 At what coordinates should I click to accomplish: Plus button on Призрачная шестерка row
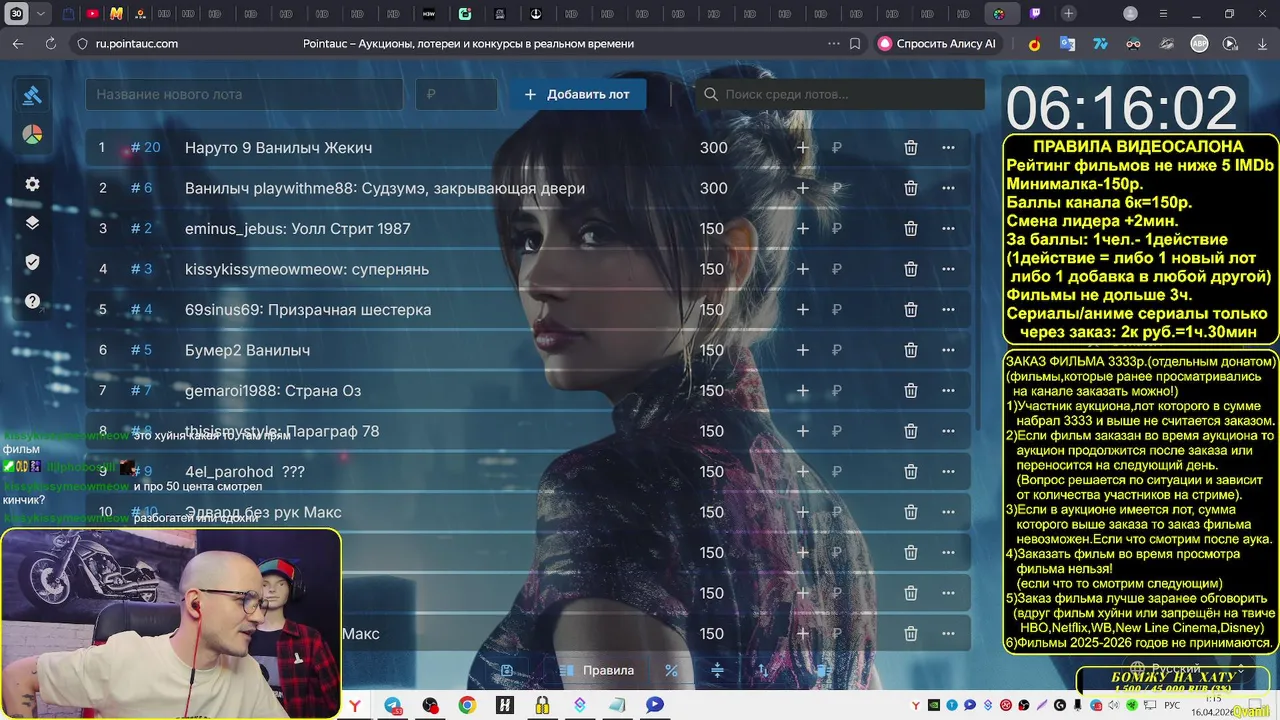802,310
